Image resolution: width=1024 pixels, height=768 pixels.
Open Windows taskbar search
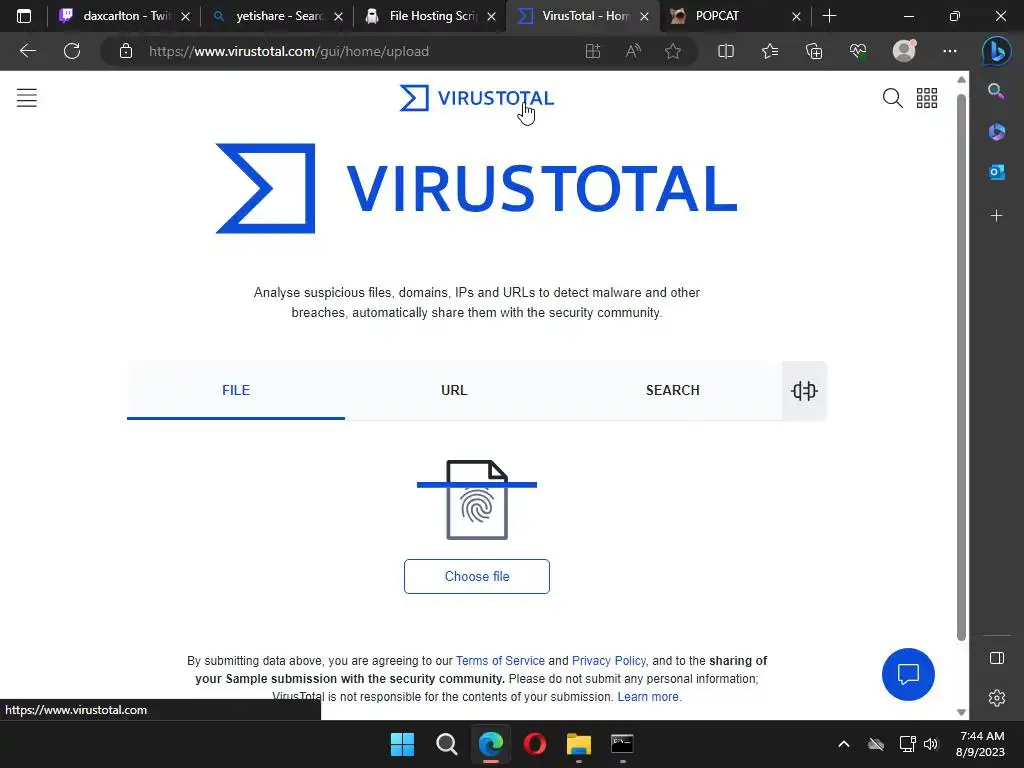447,743
